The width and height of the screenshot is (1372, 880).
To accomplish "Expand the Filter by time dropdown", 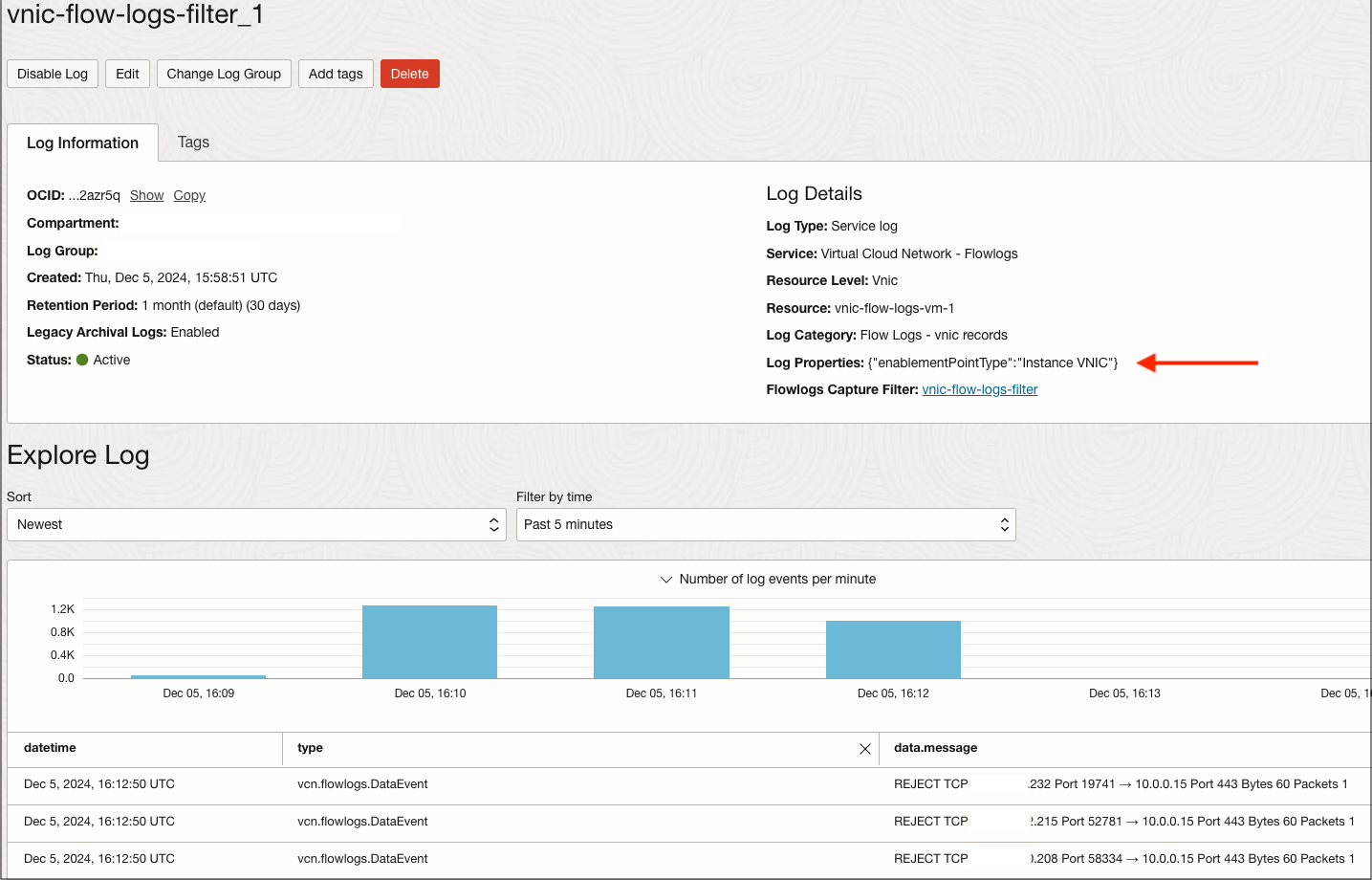I will pyautogui.click(x=765, y=524).
